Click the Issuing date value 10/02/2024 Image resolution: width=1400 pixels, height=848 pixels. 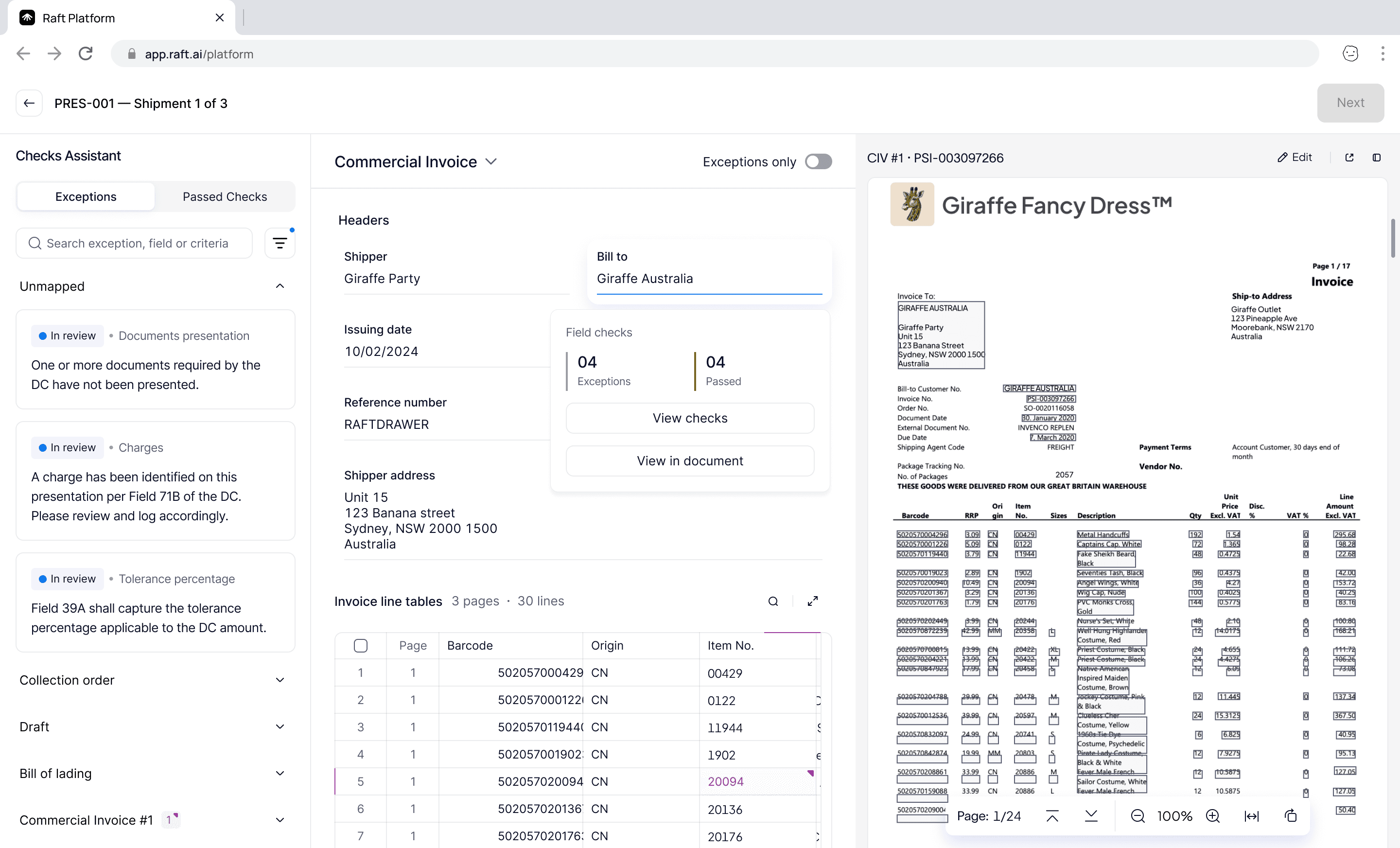pyautogui.click(x=381, y=352)
